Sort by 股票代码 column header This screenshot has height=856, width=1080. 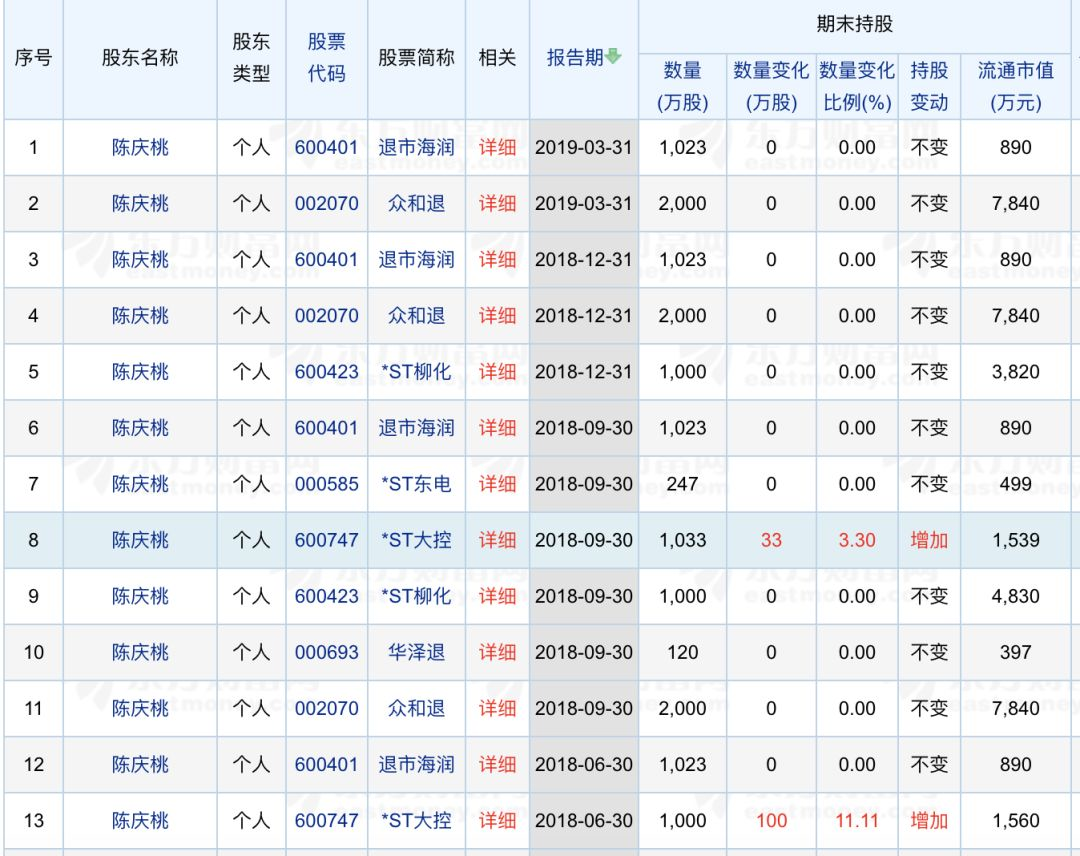tap(326, 58)
